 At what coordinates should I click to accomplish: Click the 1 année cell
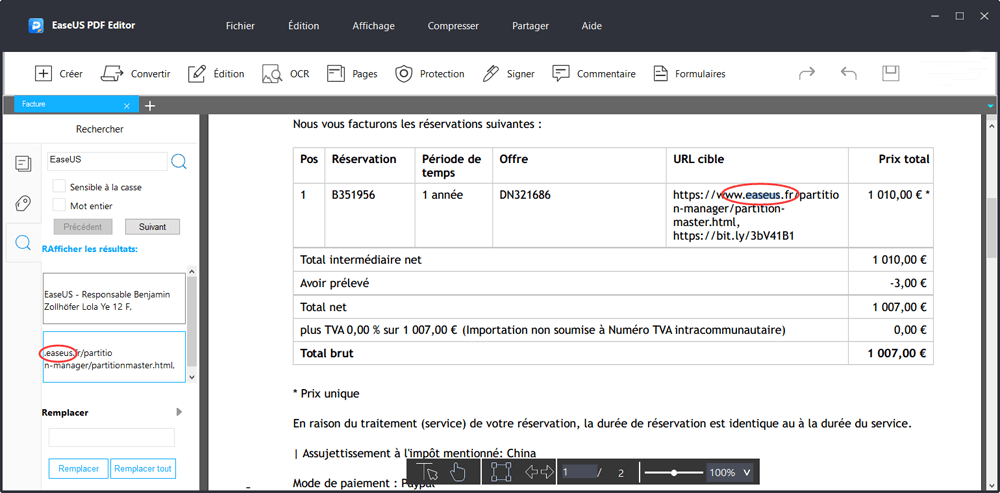pos(443,195)
